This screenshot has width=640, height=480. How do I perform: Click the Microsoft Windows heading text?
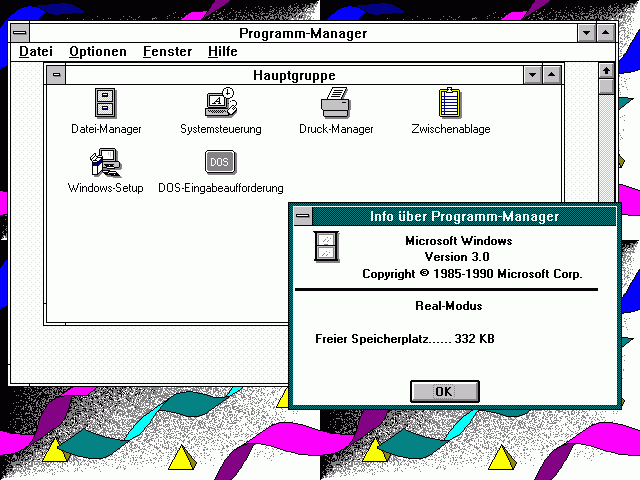[x=458, y=241]
